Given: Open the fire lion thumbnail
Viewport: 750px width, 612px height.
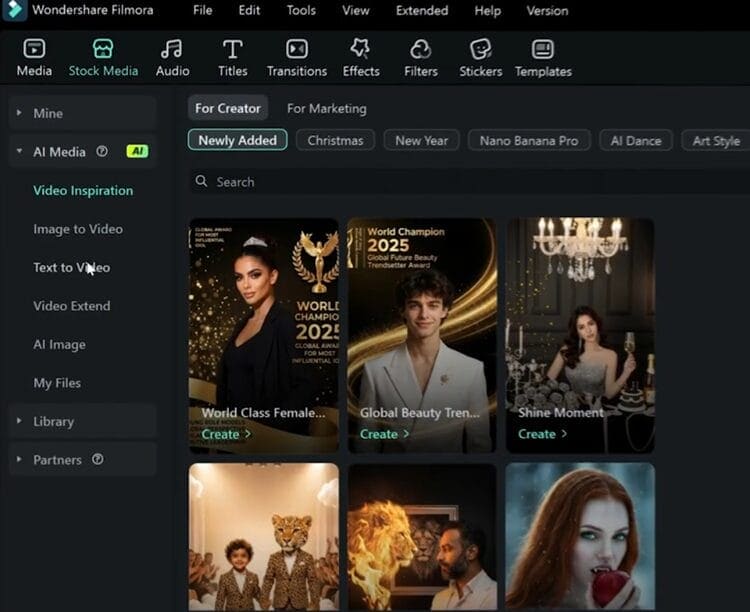Looking at the screenshot, I should pyautogui.click(x=422, y=537).
